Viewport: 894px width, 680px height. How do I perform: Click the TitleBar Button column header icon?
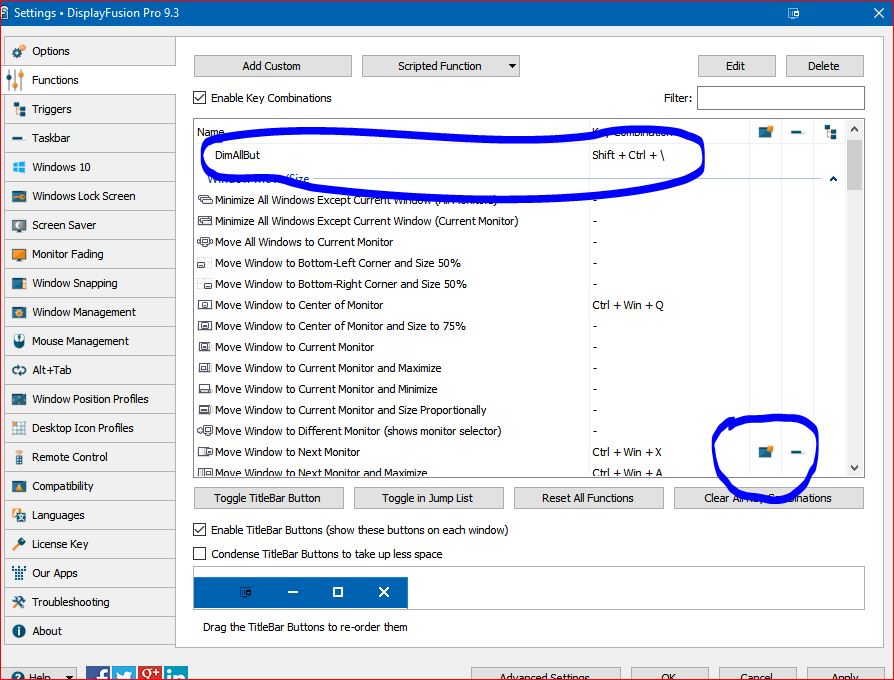point(766,132)
